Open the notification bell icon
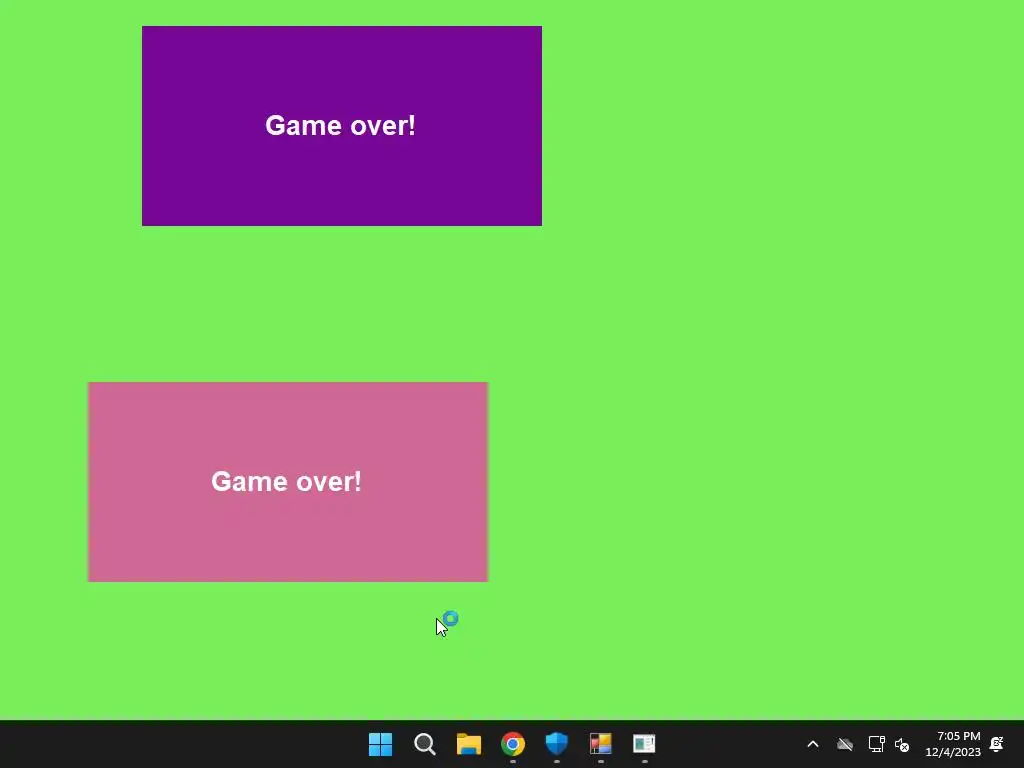 pyautogui.click(x=997, y=744)
